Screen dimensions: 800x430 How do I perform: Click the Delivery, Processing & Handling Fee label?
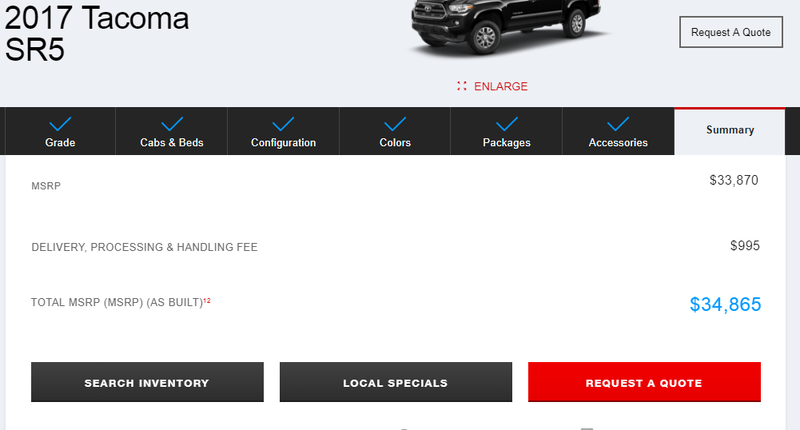(144, 247)
